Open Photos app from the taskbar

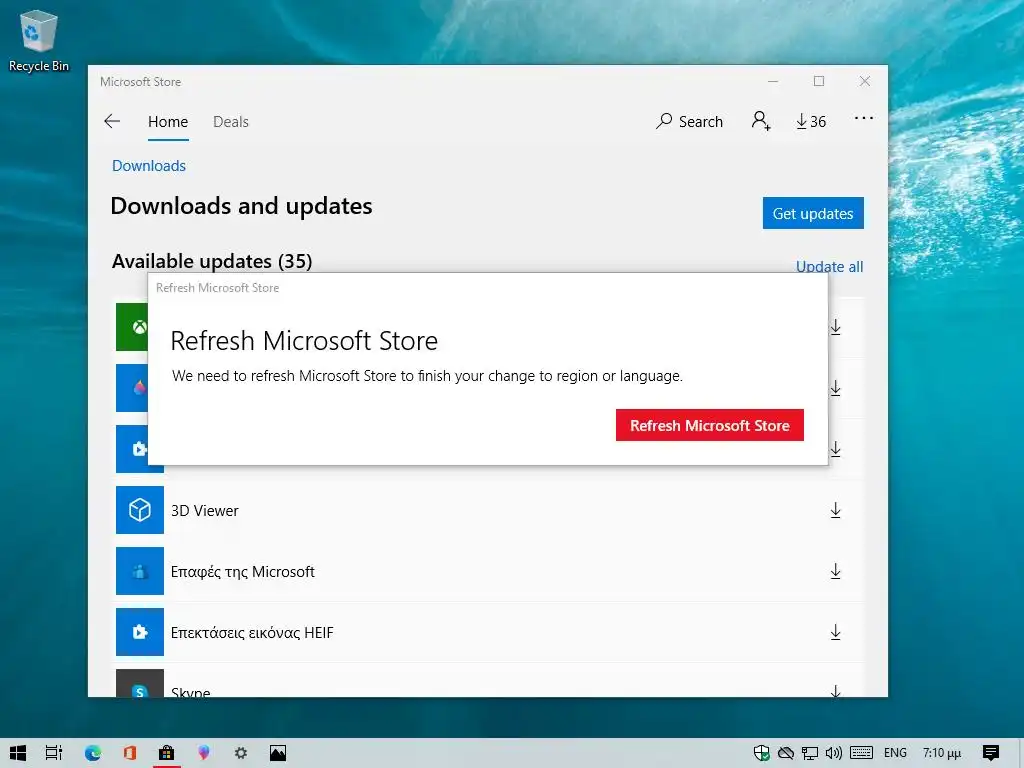278,753
